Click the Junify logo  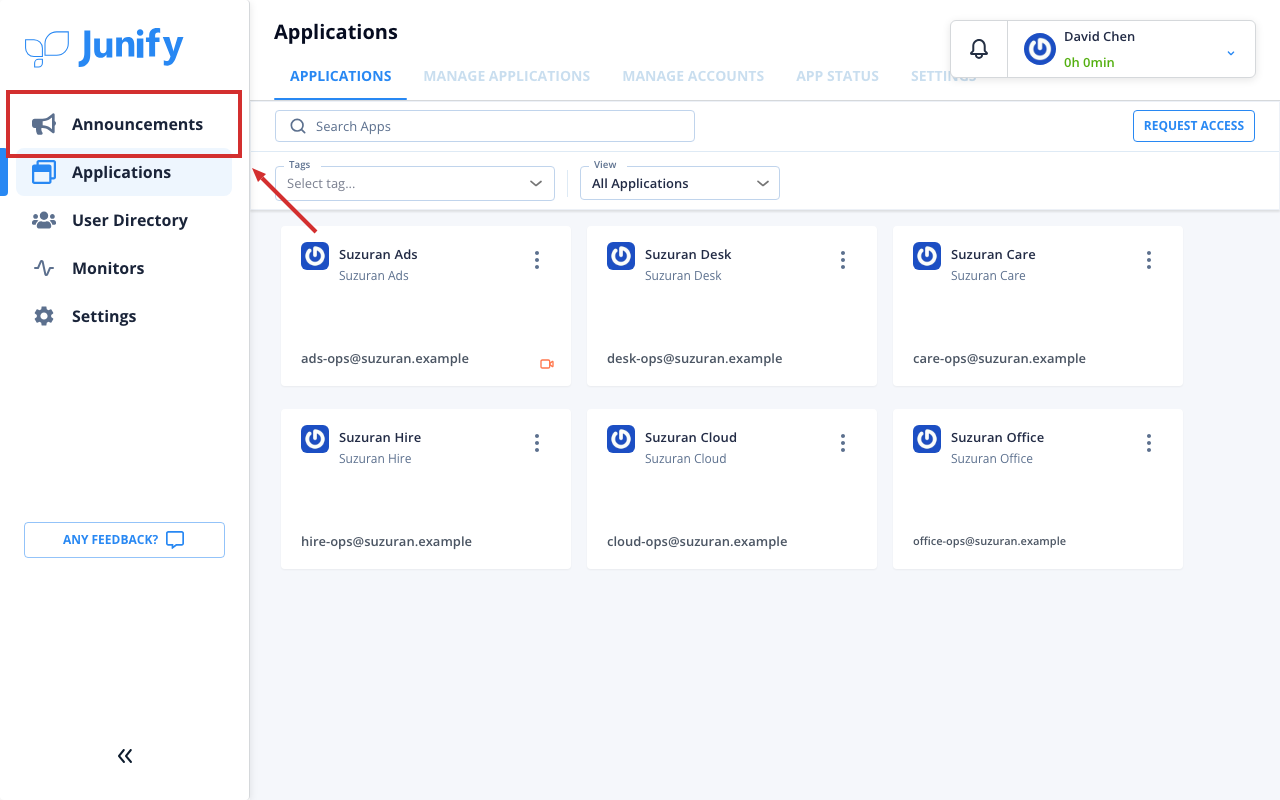point(104,47)
